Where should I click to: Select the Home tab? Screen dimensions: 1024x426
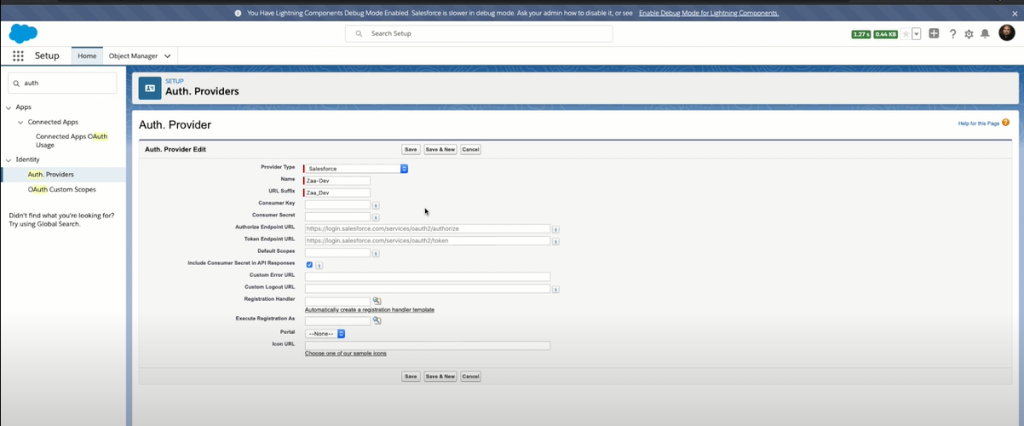click(87, 56)
